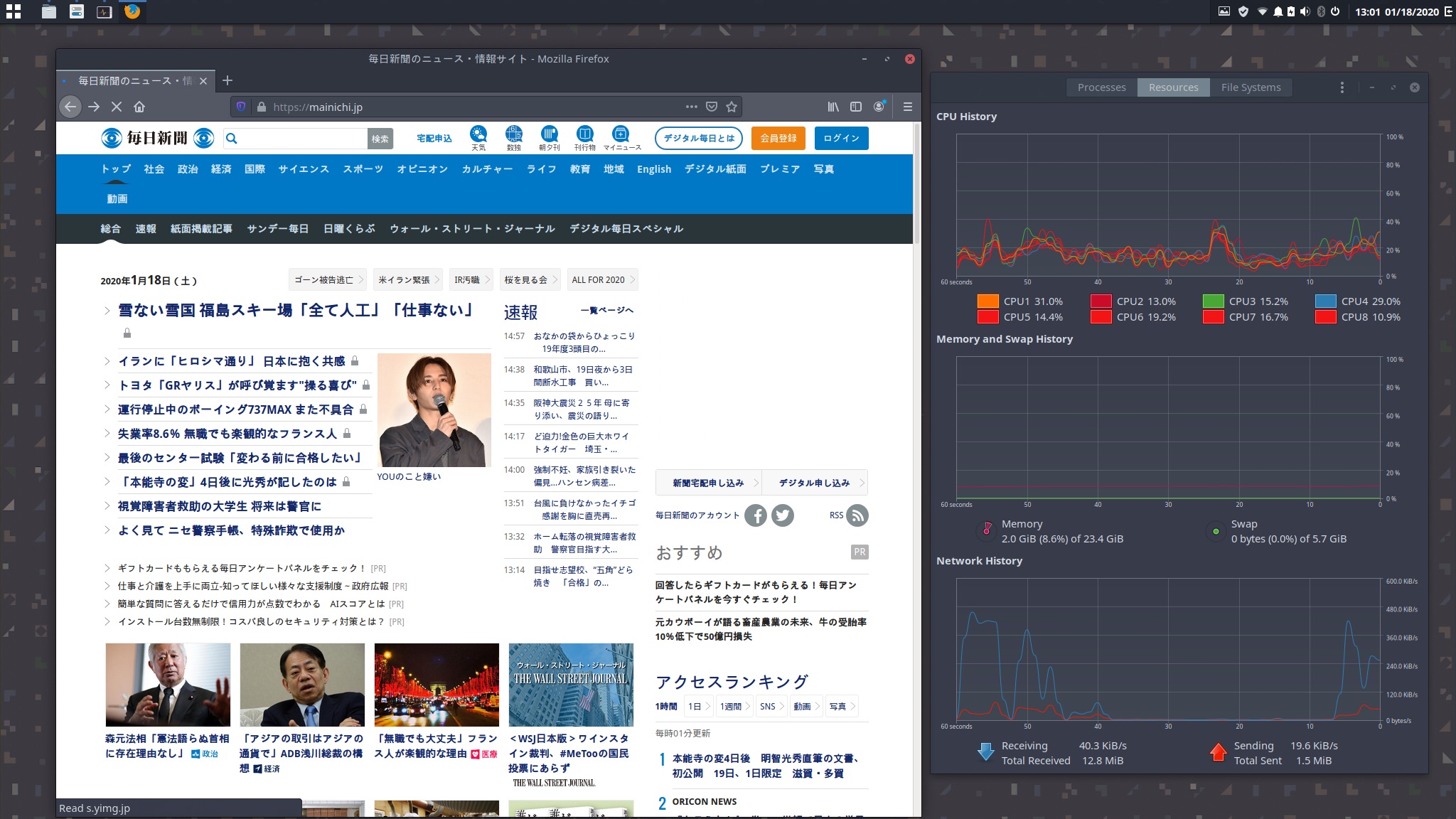This screenshot has height=819, width=1456.
Task: Close the 毎日新聞 browser tab
Action: point(203,81)
